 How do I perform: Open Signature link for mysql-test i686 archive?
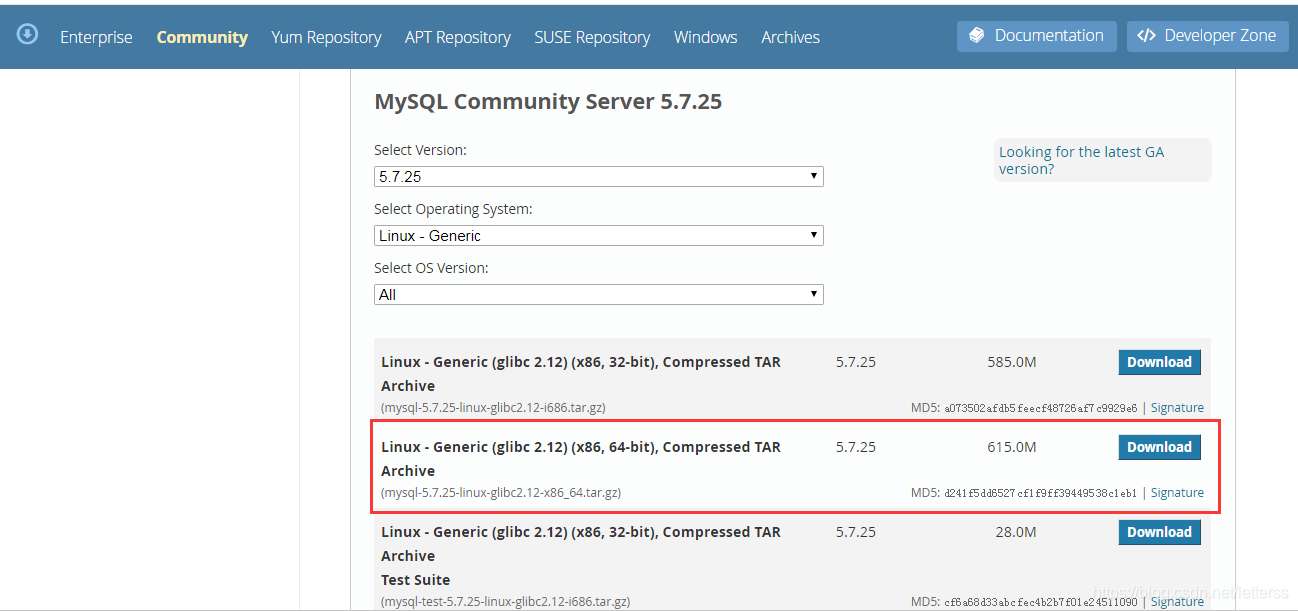click(1177, 602)
